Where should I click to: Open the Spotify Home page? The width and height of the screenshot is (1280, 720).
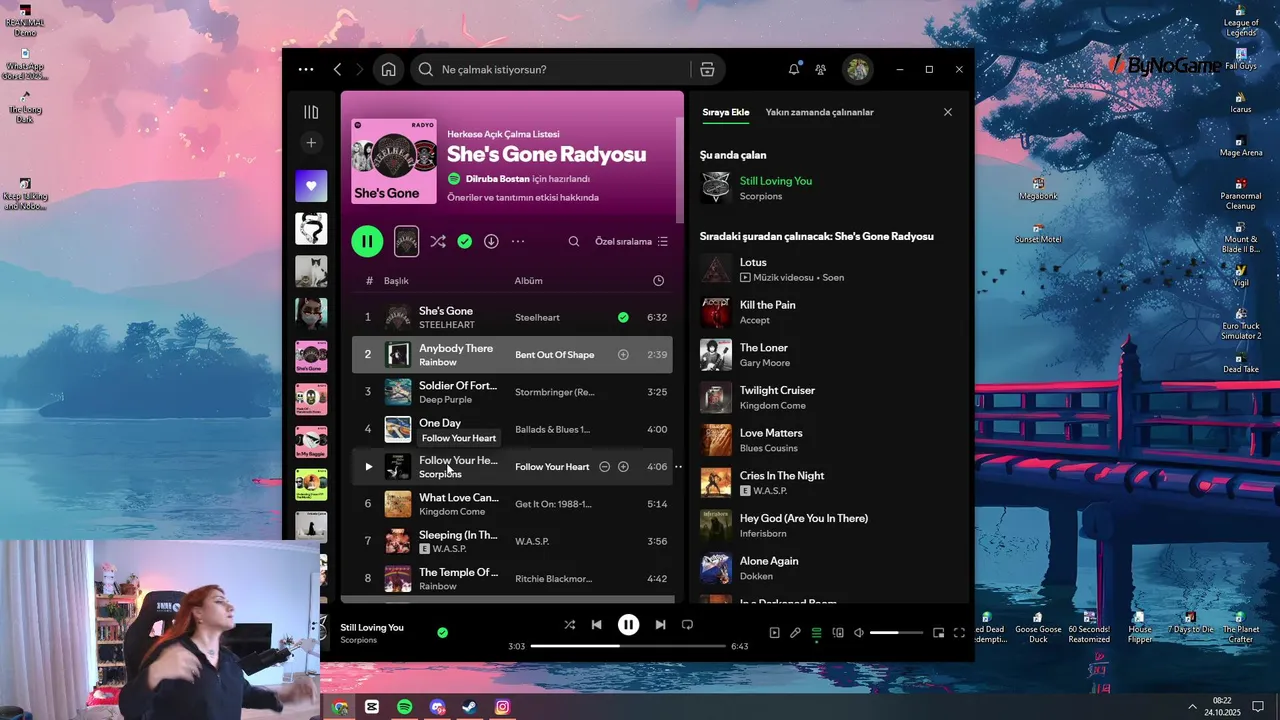pyautogui.click(x=388, y=70)
